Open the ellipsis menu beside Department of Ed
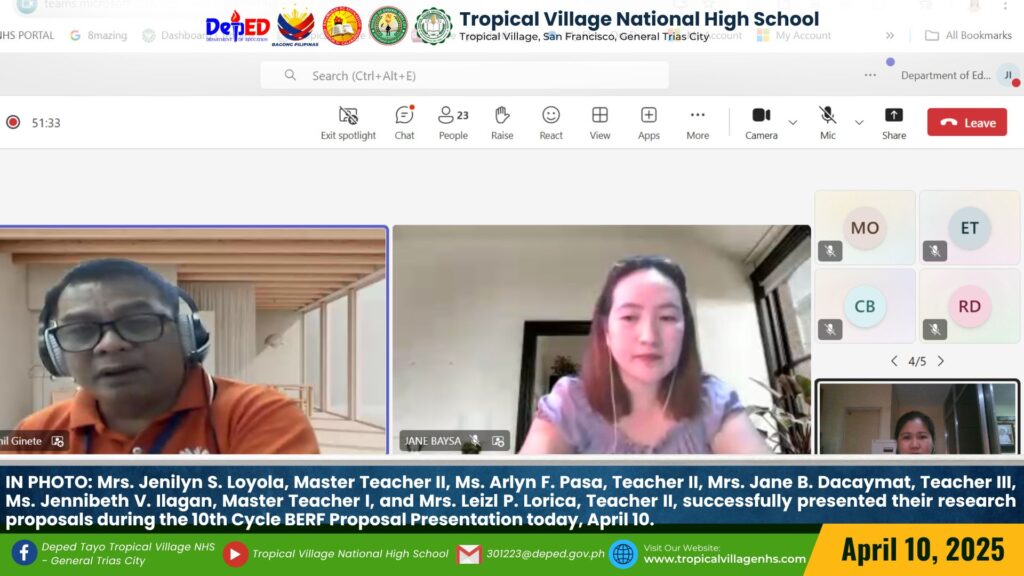Image resolution: width=1024 pixels, height=576 pixels. click(x=870, y=75)
